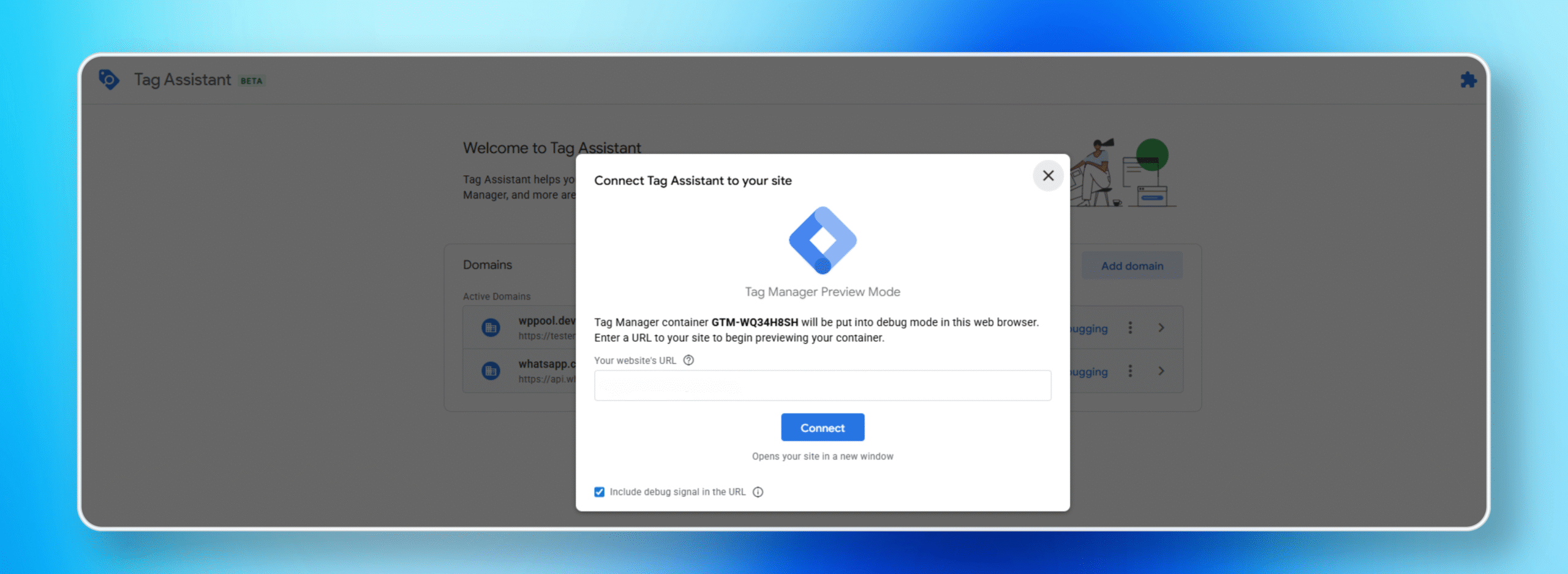
Task: Click the whatsapp domain icon
Action: 491,371
